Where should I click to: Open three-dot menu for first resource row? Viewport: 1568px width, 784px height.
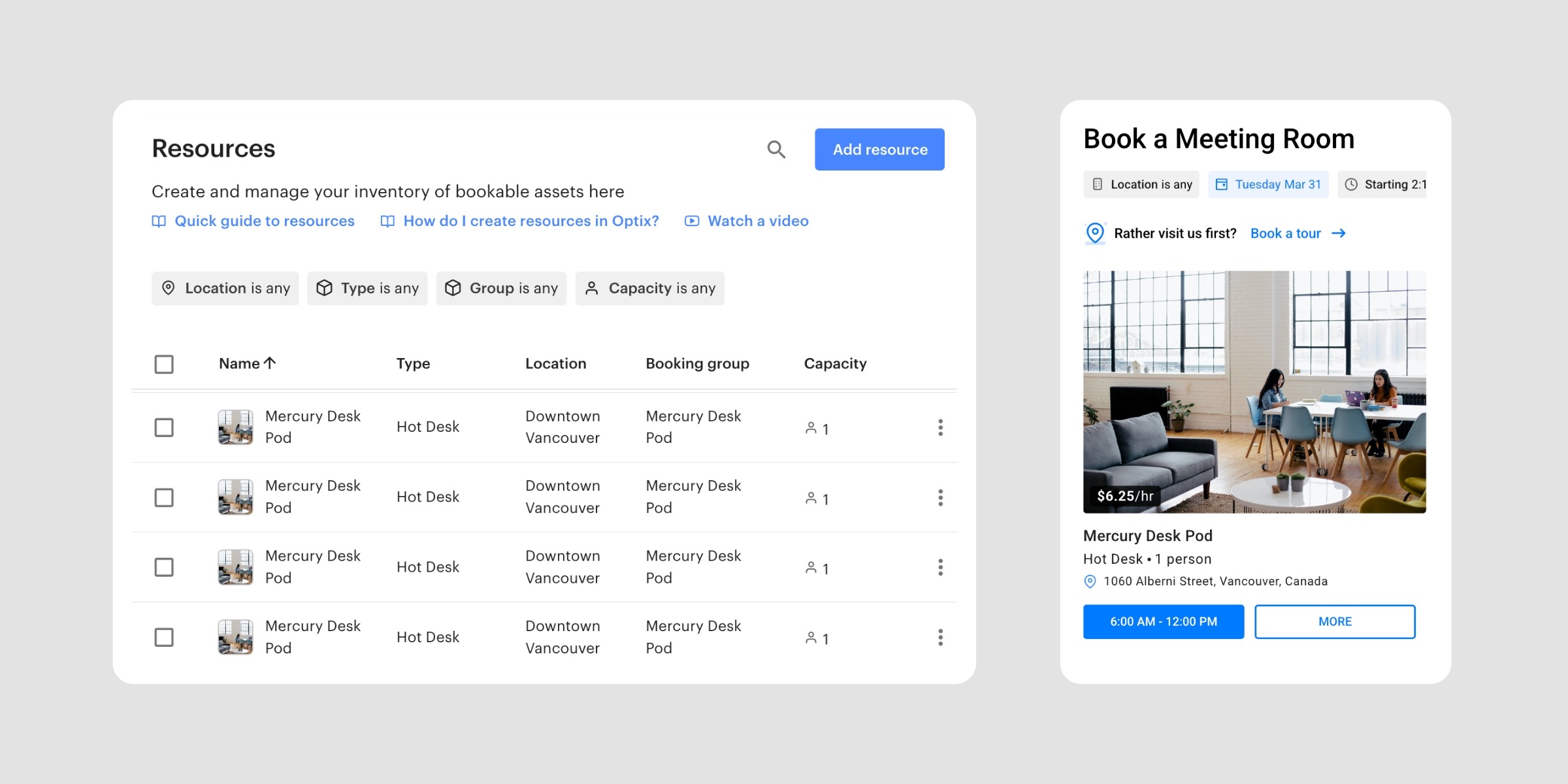click(940, 428)
